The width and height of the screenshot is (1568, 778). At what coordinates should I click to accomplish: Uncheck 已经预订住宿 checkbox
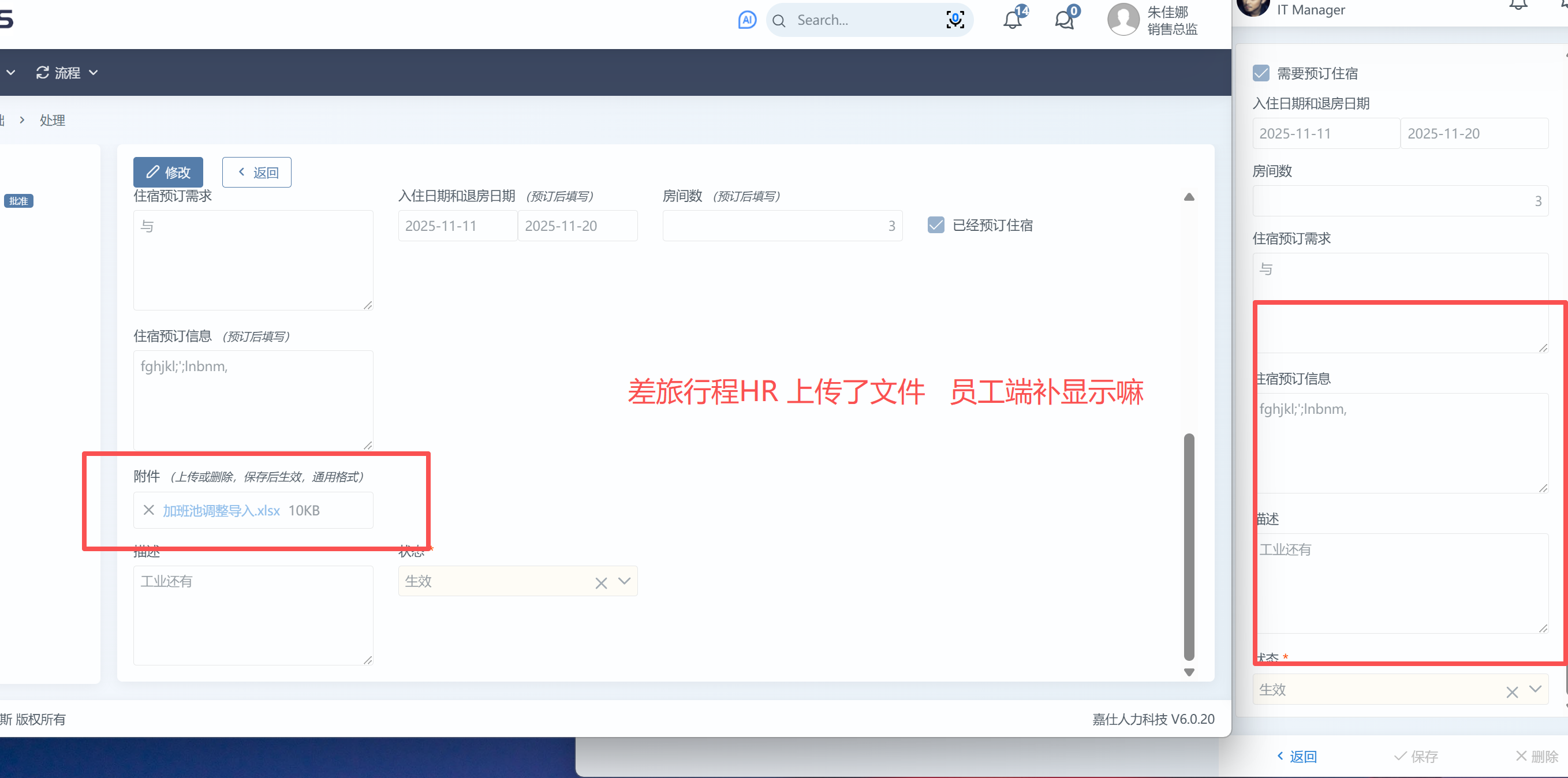coord(936,225)
